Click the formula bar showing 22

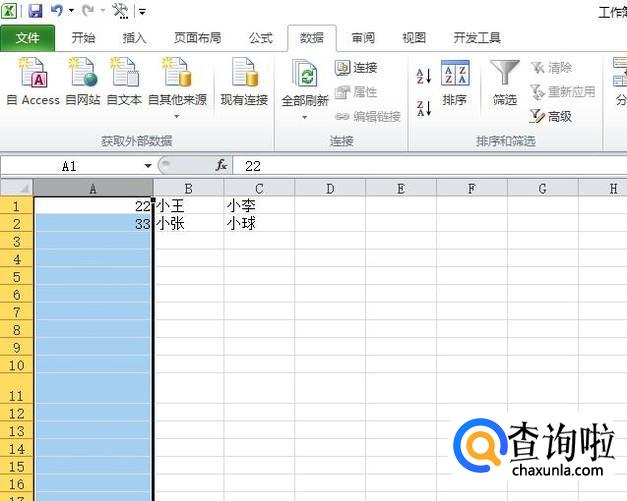click(x=430, y=166)
